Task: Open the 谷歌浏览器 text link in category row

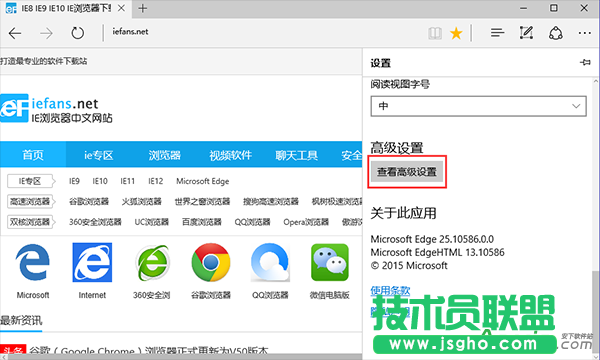Action: click(89, 201)
